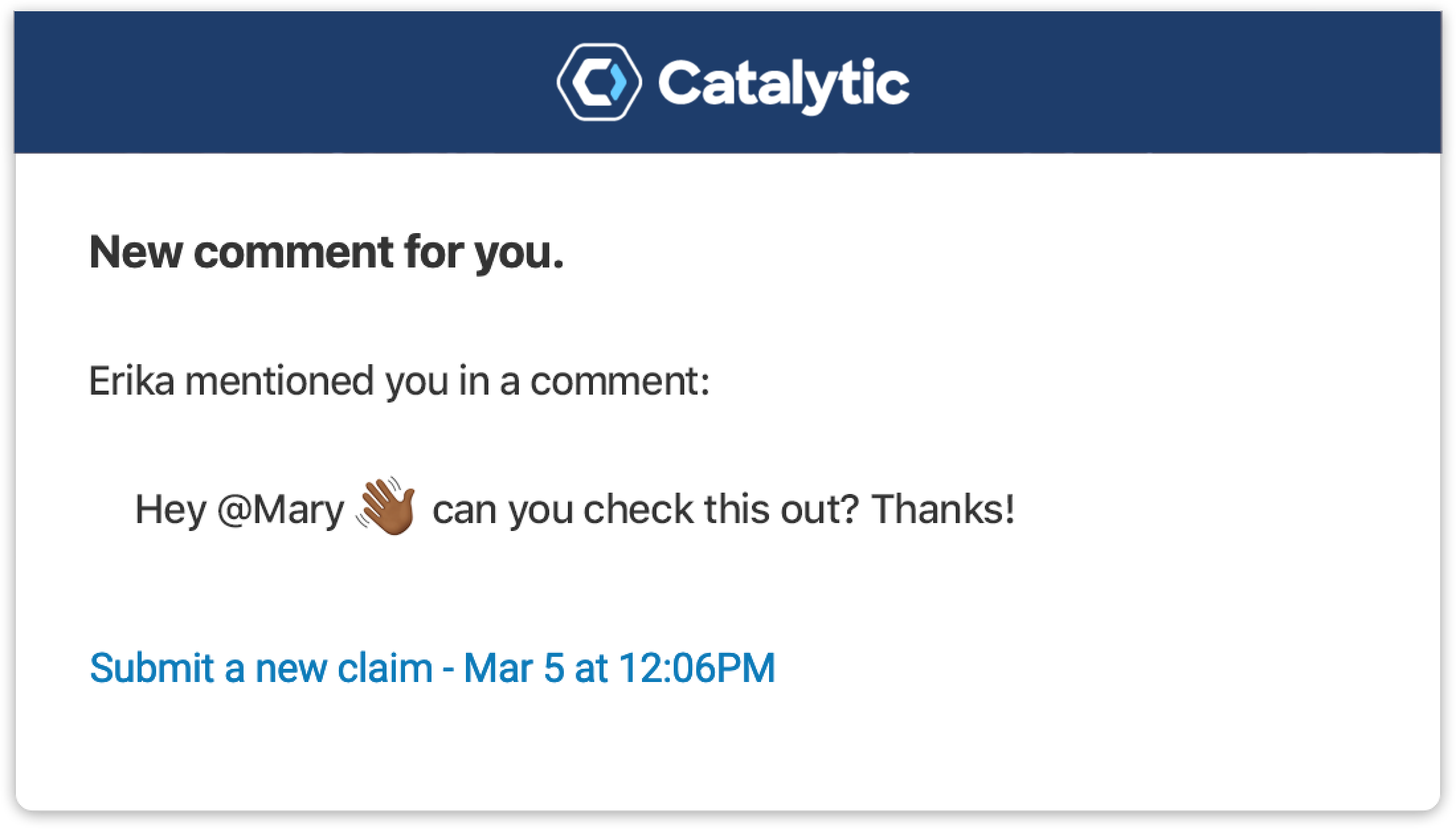Click the blue chevron inside the logo
Screen dimensions: 1456x829
pyautogui.click(x=616, y=82)
